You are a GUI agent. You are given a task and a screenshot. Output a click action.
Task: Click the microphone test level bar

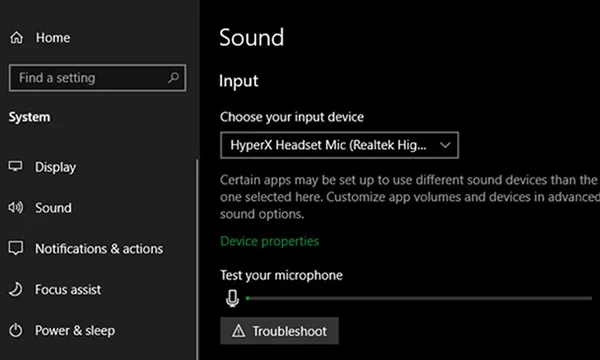pyautogui.click(x=419, y=298)
